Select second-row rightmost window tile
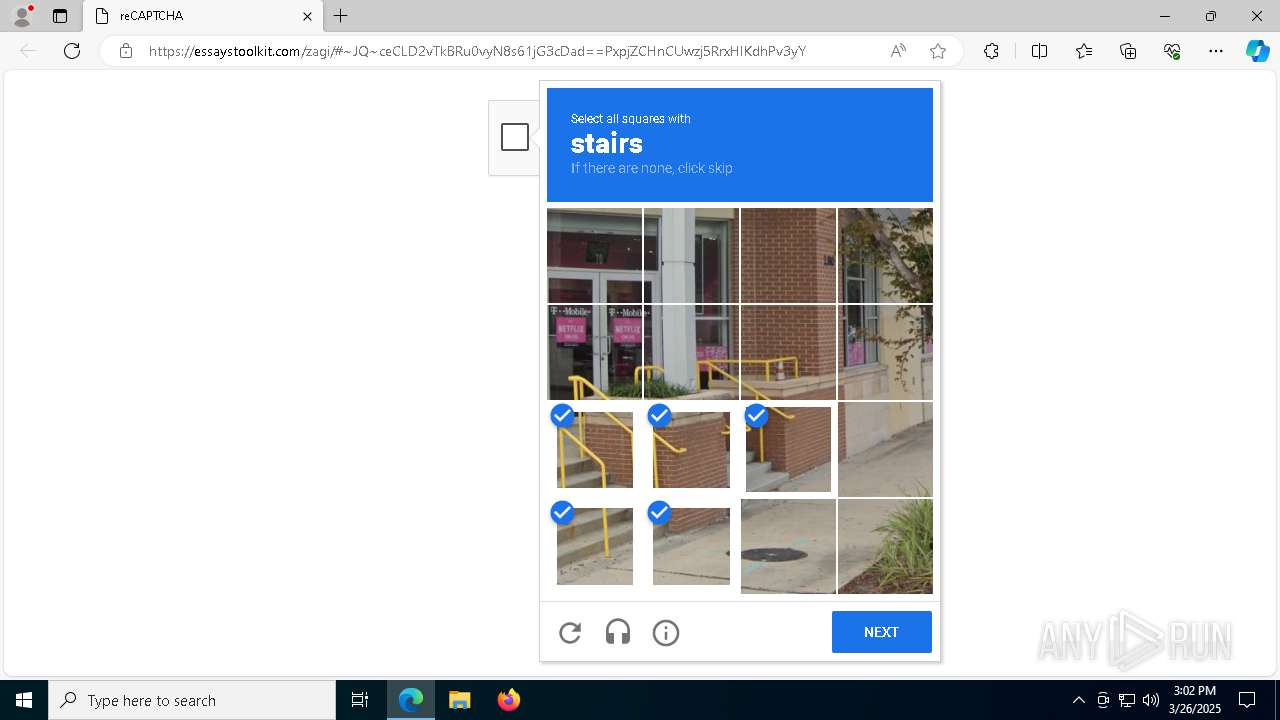This screenshot has width=1280, height=720. coord(885,352)
